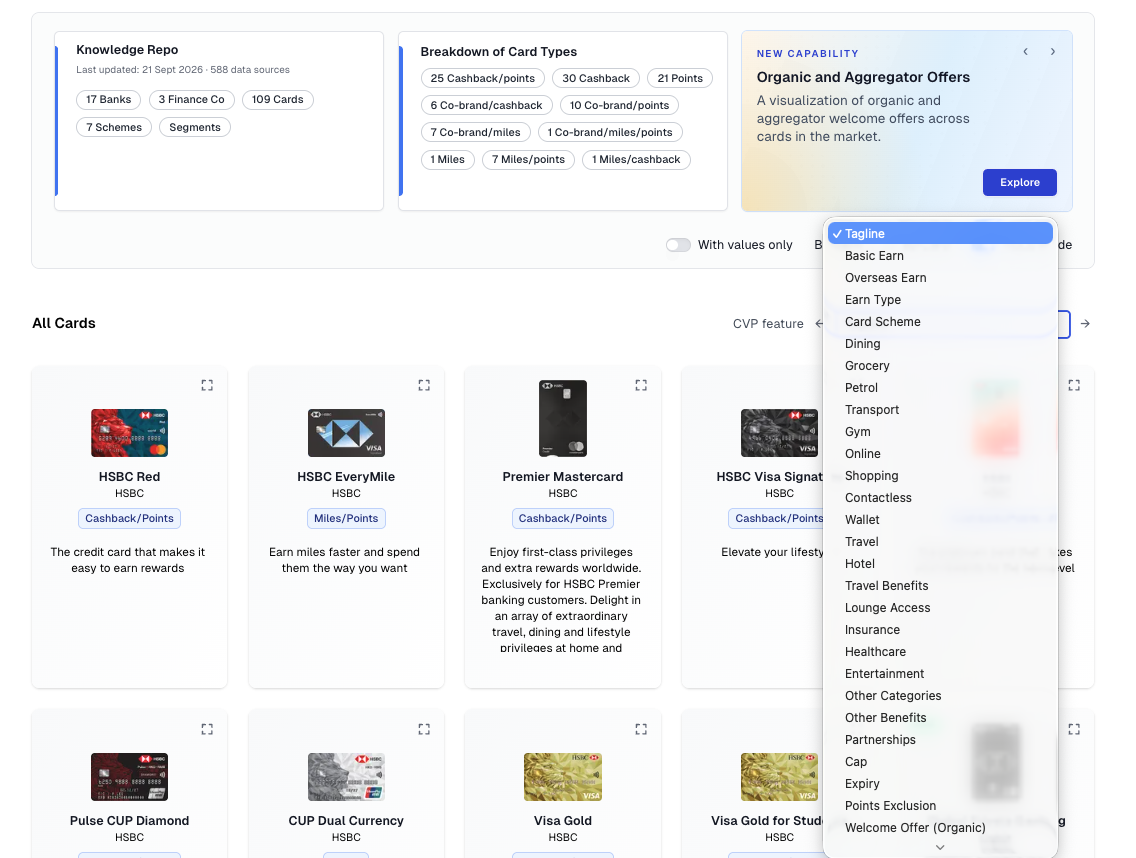
Task: Choose Other Categories option
Action: pyautogui.click(x=940, y=696)
